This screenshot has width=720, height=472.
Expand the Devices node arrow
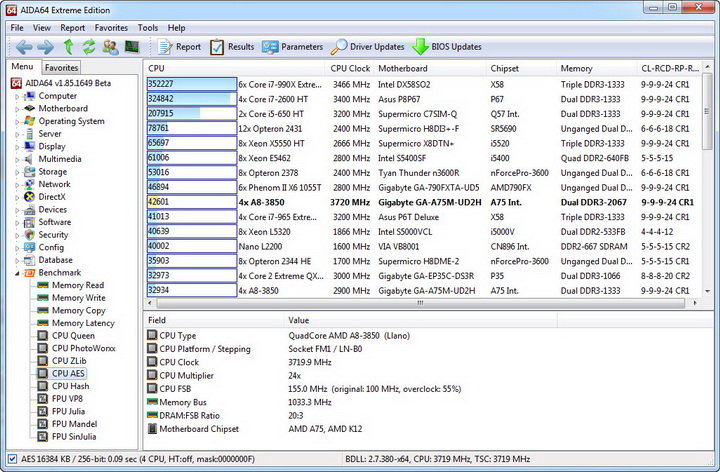click(17, 210)
